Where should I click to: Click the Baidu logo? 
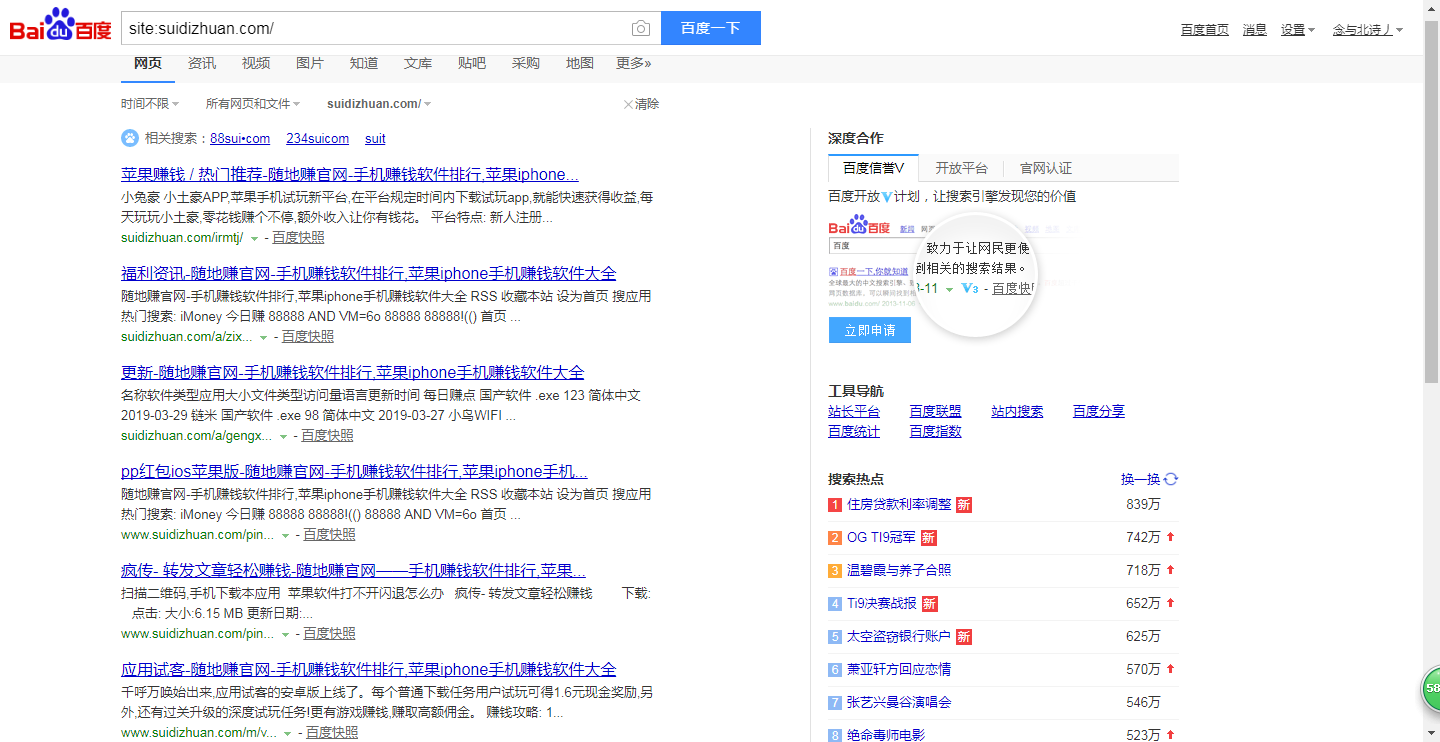61,26
